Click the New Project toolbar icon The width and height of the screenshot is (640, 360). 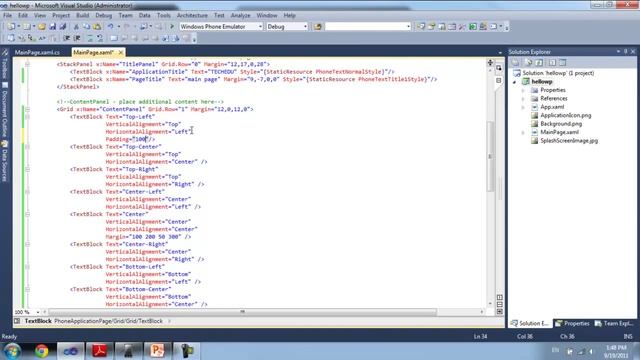pyautogui.click(x=11, y=27)
